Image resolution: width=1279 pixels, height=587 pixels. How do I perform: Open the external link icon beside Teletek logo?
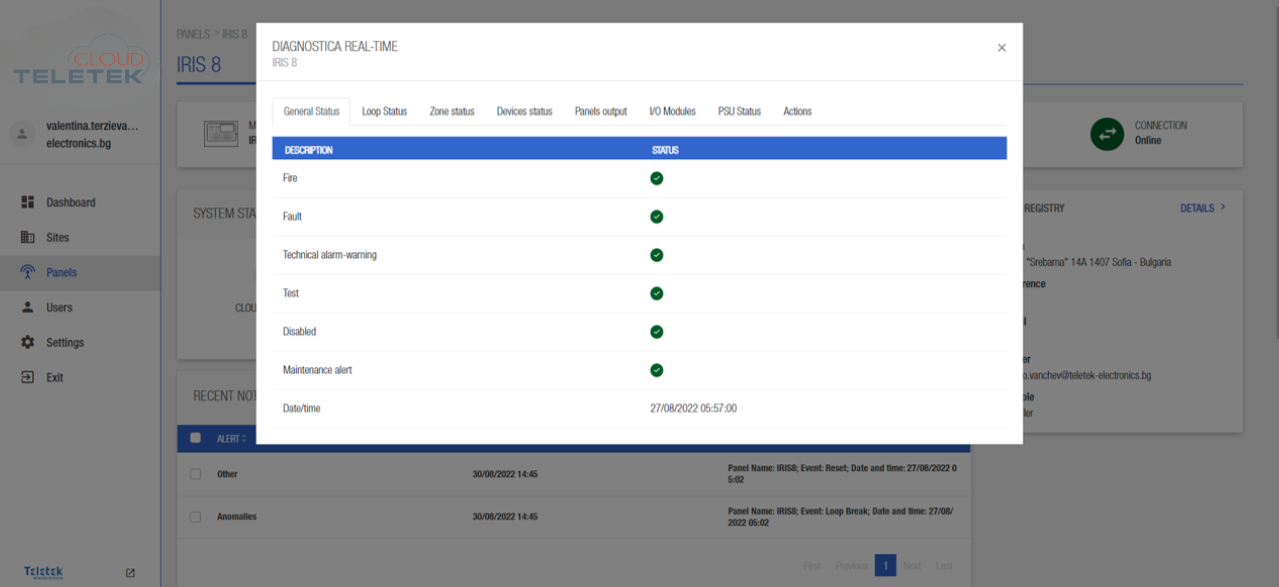coord(130,573)
